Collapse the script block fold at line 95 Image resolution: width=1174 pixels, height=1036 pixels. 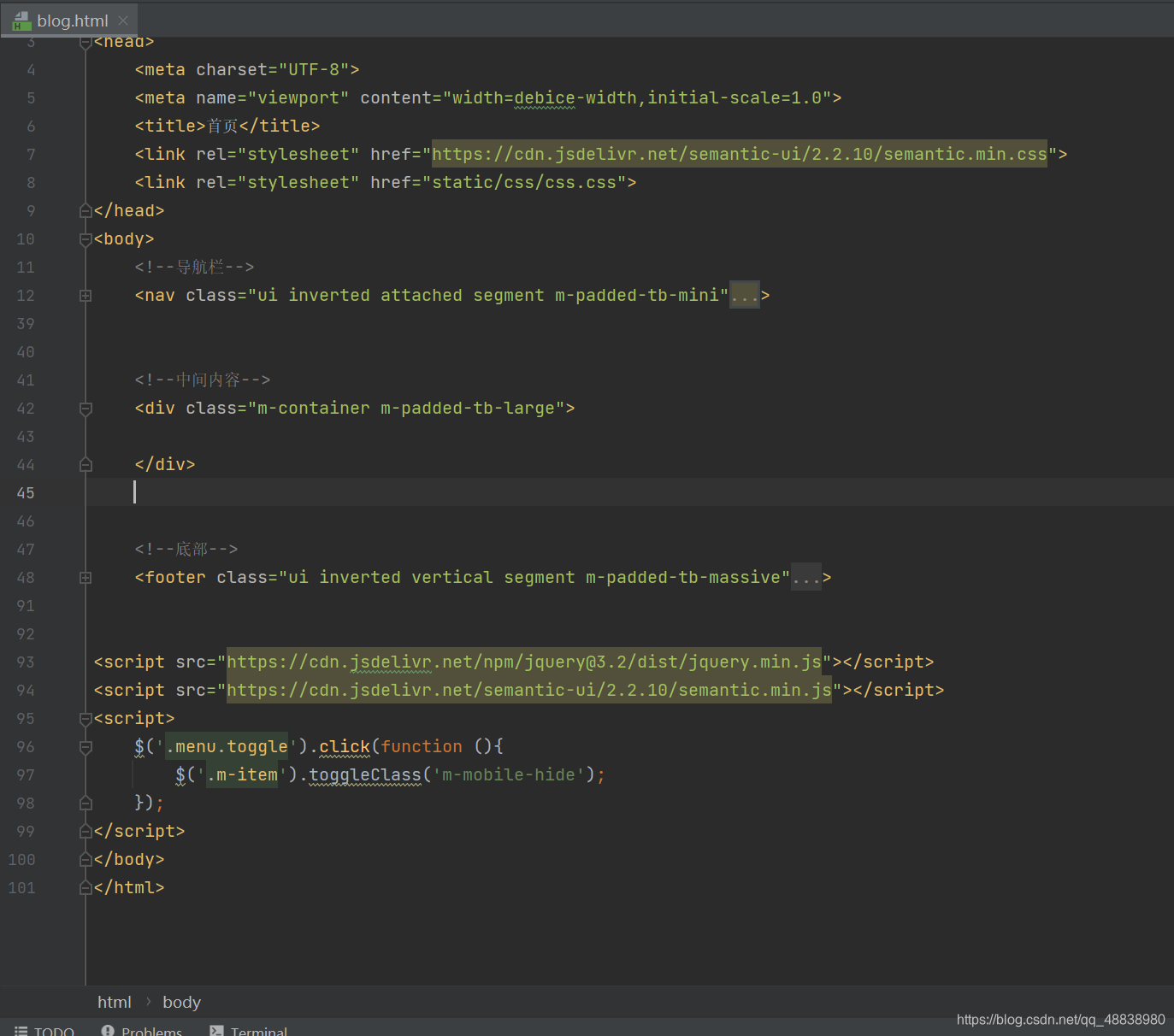[x=86, y=719]
